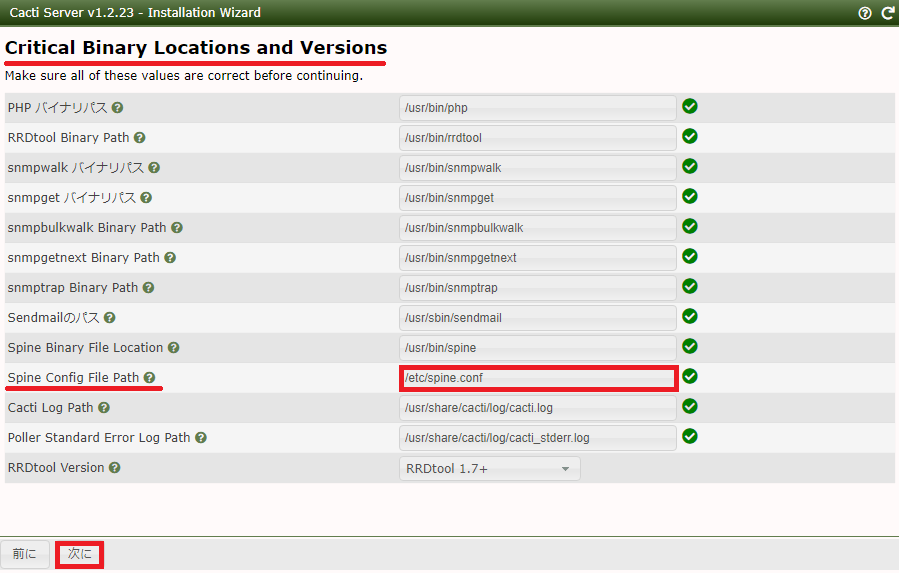Show help for snmpgetnext Binary Path
The width and height of the screenshot is (899, 573).
pyautogui.click(x=170, y=258)
